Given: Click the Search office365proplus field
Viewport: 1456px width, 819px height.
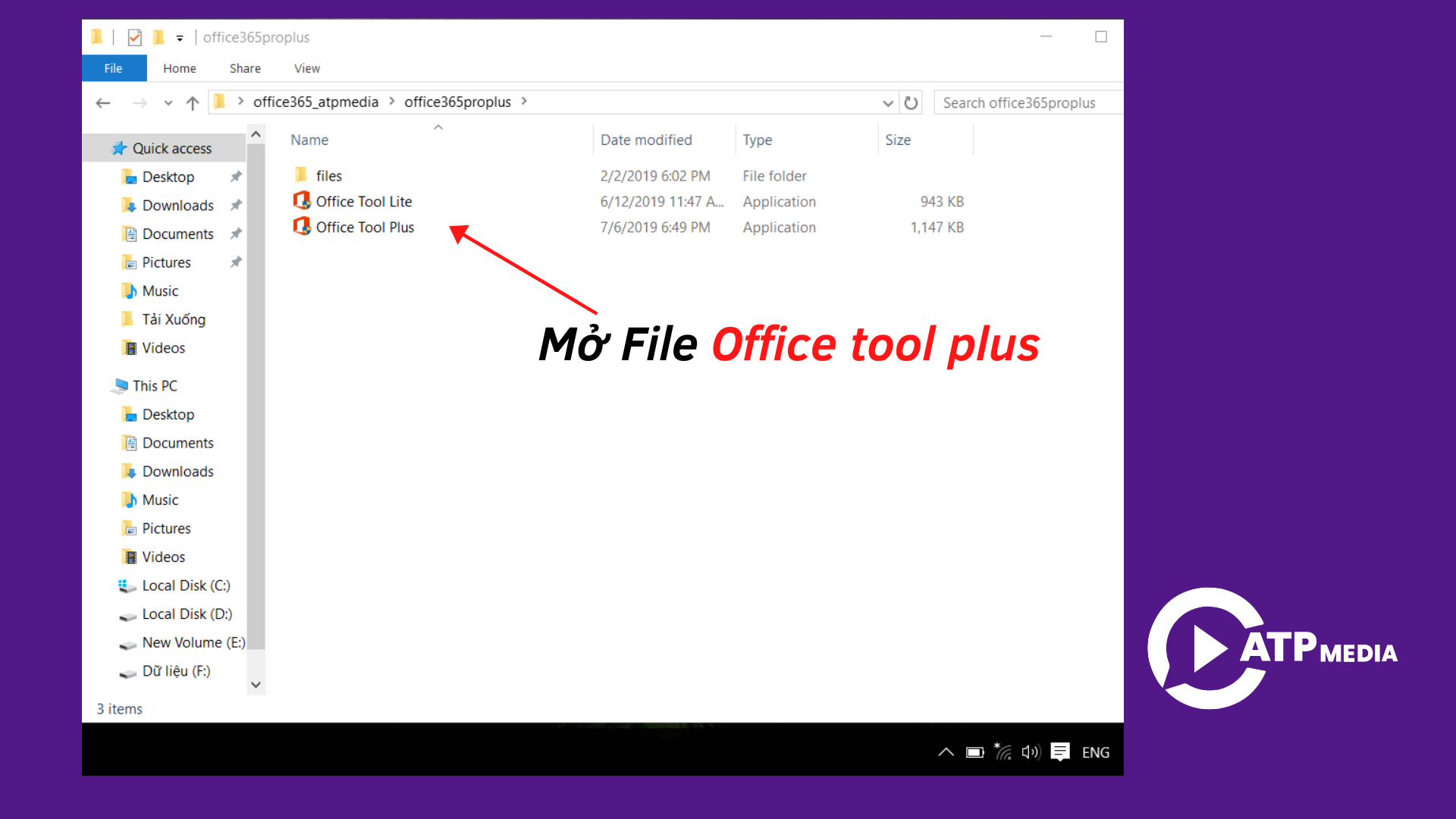Looking at the screenshot, I should pyautogui.click(x=1028, y=102).
